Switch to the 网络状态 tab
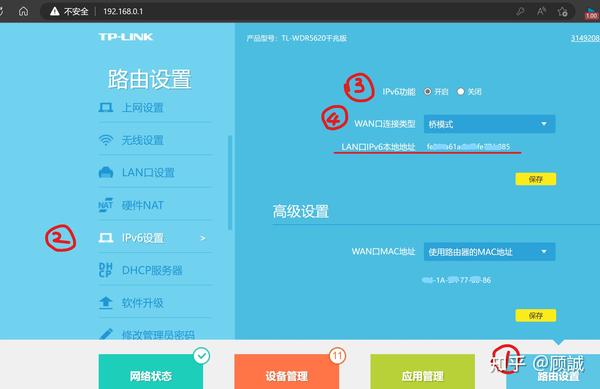 click(151, 371)
